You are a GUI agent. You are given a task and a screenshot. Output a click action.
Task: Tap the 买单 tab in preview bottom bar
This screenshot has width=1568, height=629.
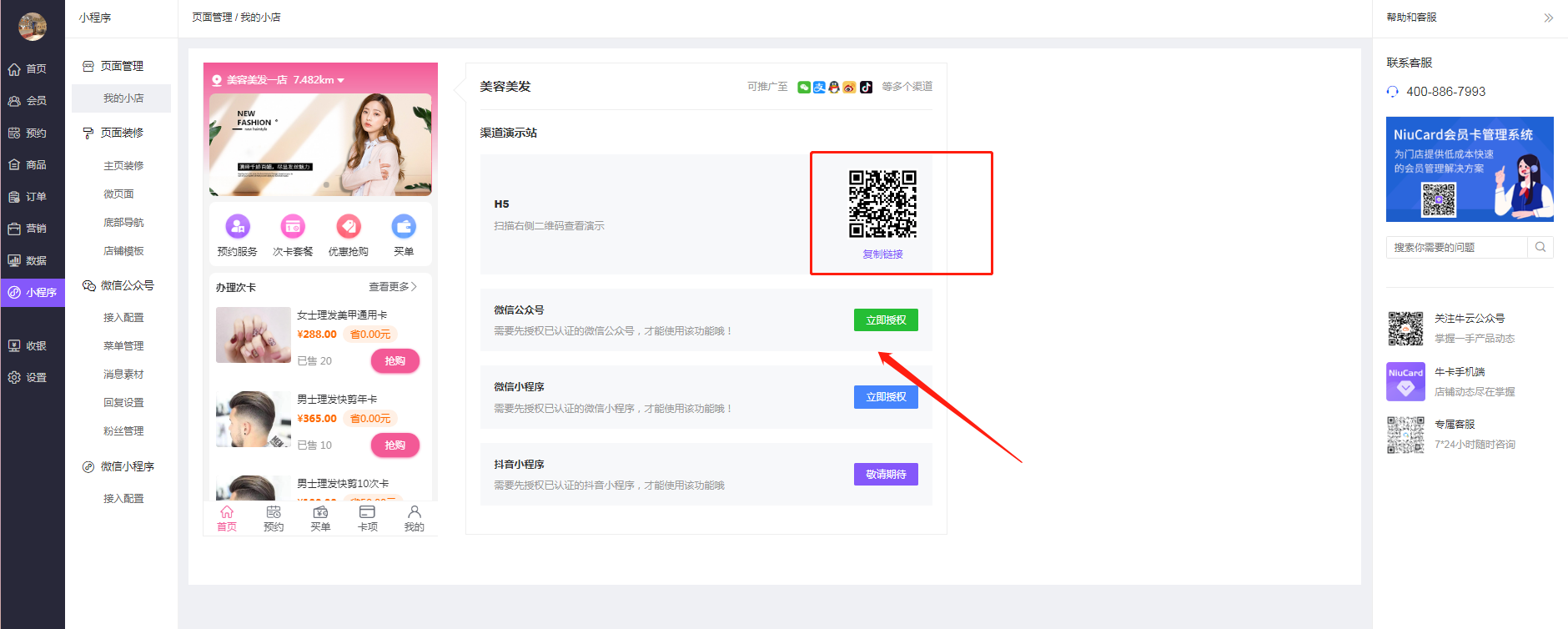(x=320, y=518)
